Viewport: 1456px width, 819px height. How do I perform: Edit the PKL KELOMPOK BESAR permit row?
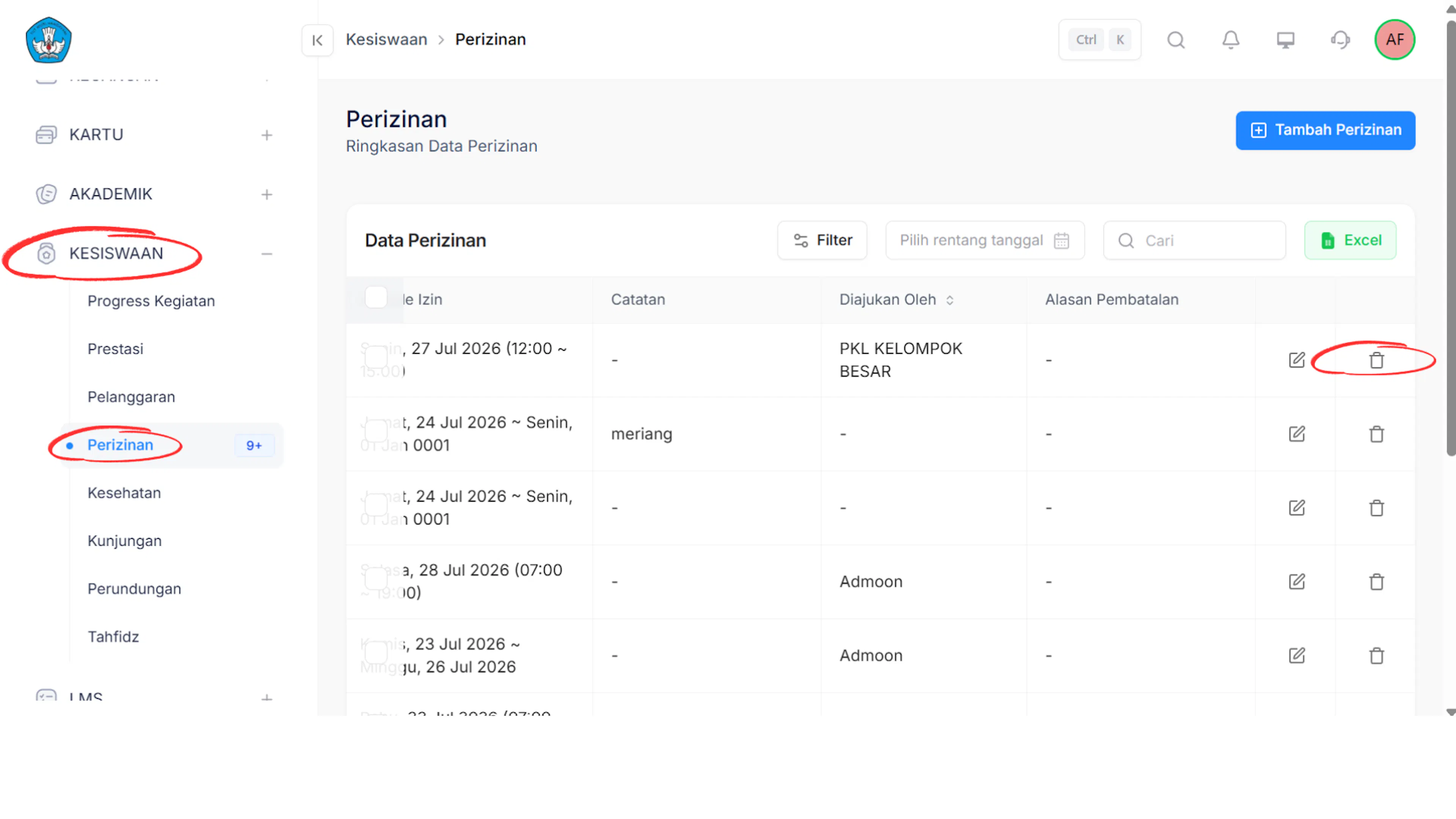[x=1297, y=360]
